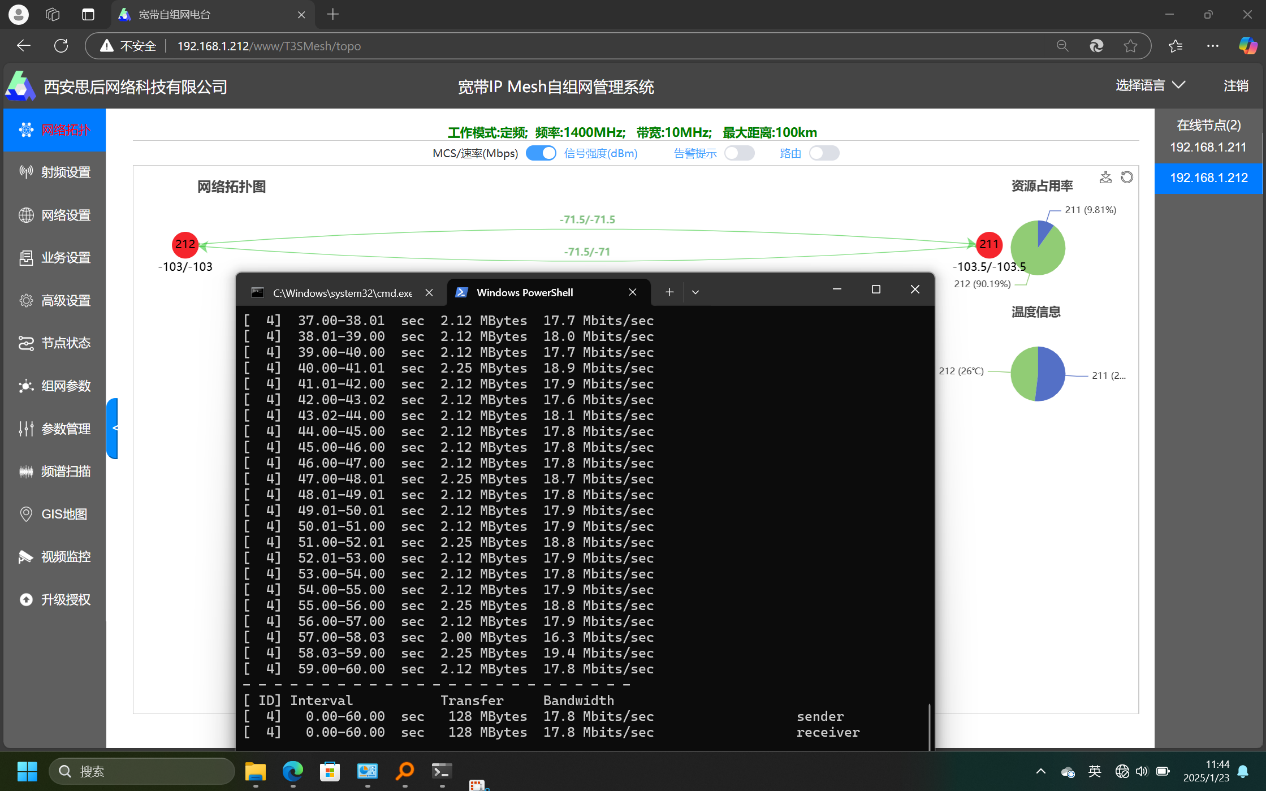The height and width of the screenshot is (791, 1266).
Task: Click red node 212 in topology
Action: (185, 244)
